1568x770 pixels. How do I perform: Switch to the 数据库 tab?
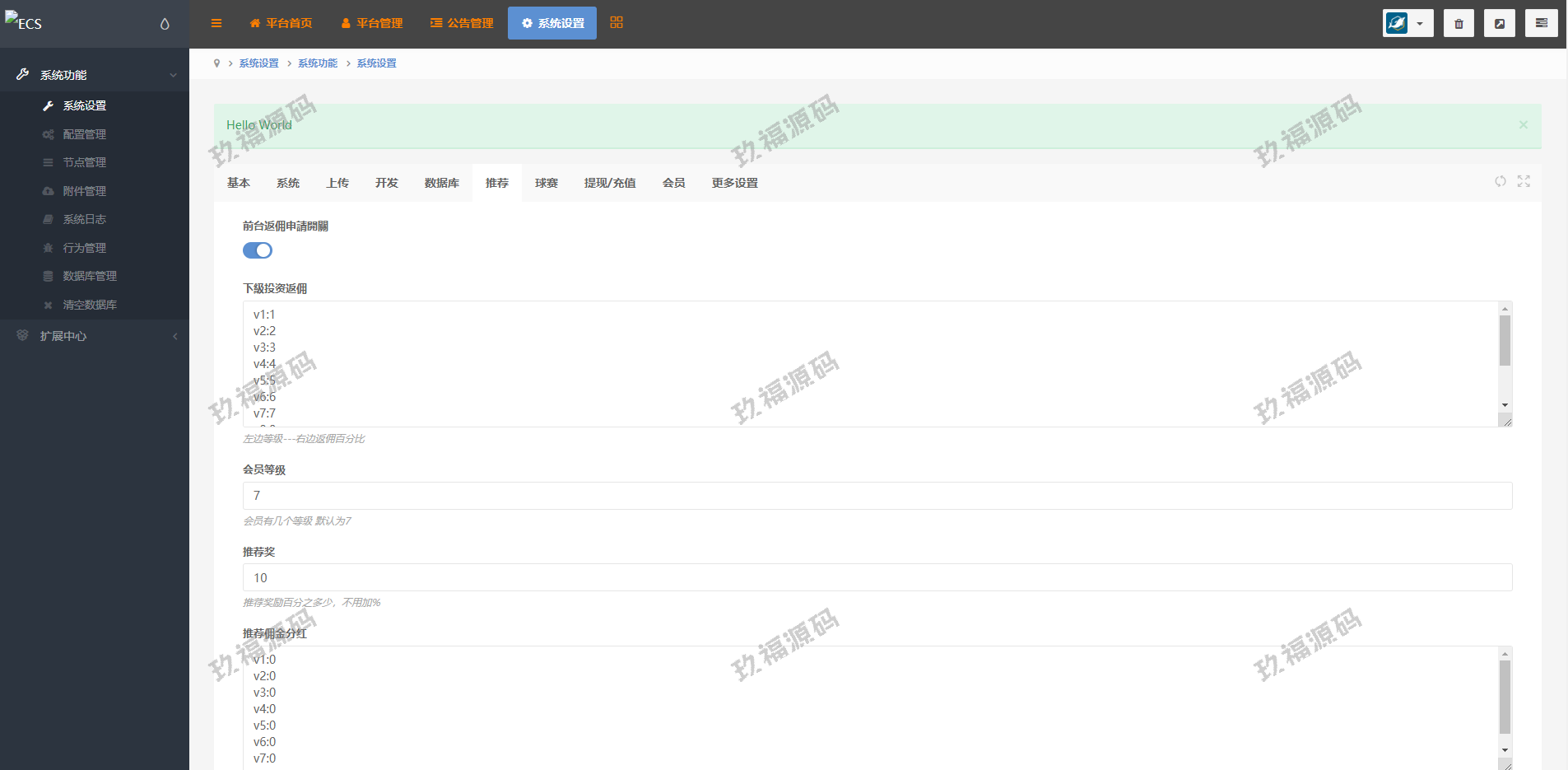[442, 183]
